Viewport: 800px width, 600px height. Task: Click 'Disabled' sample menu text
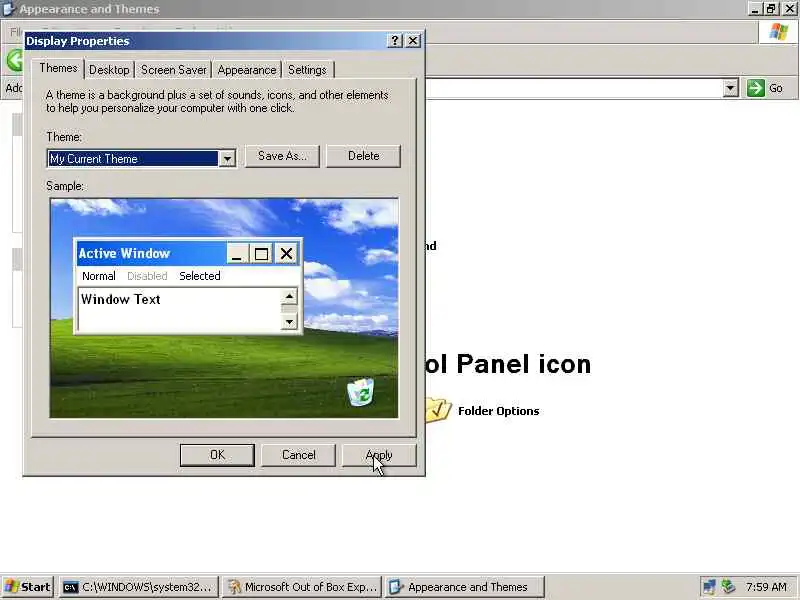tap(147, 276)
